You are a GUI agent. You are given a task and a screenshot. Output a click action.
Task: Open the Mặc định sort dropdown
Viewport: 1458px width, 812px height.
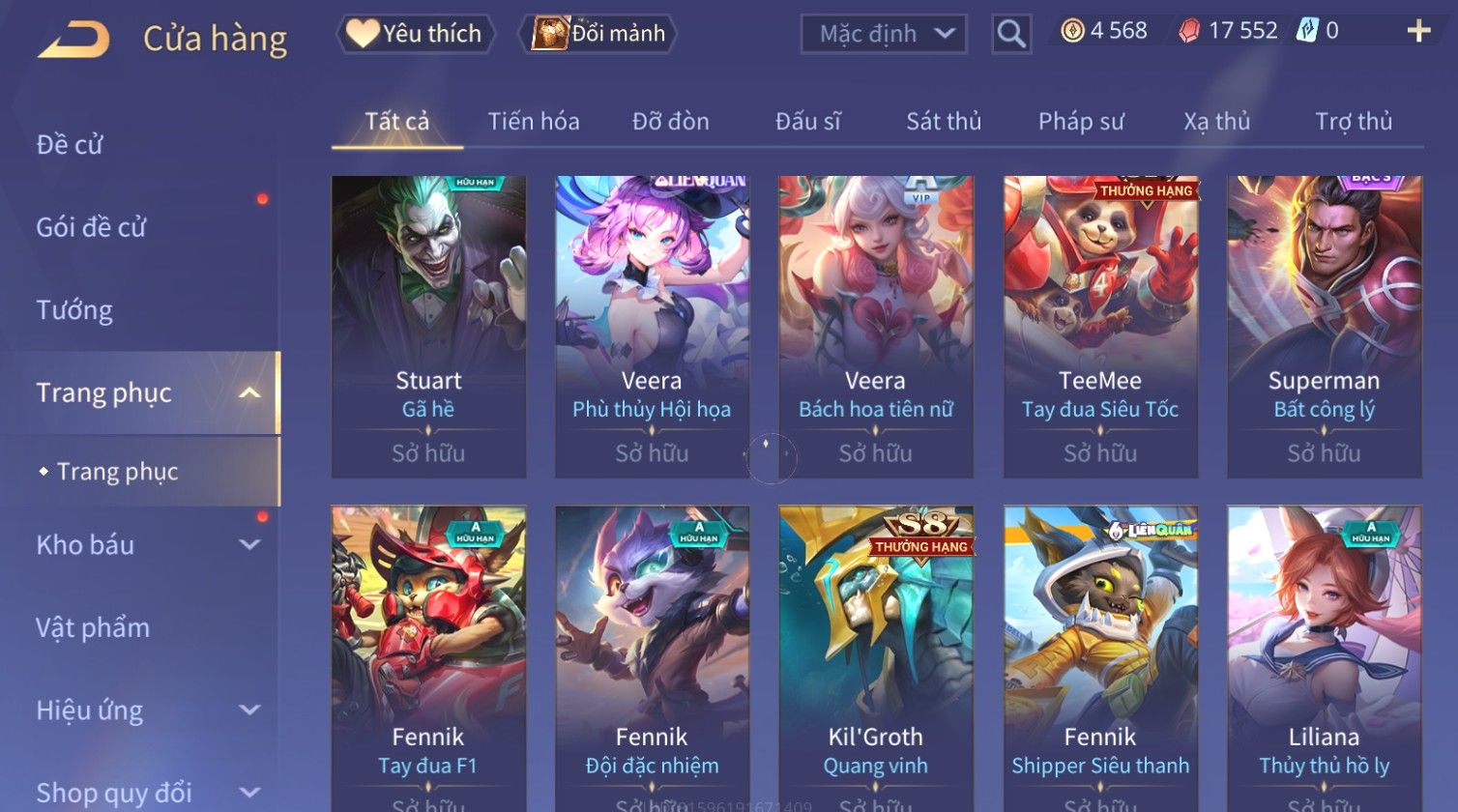coord(884,34)
